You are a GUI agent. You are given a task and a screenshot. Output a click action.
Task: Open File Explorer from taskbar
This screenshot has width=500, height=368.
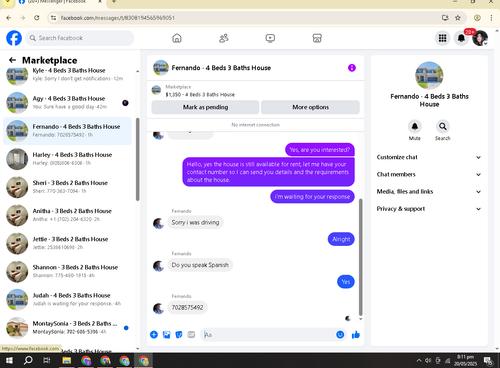(67, 360)
